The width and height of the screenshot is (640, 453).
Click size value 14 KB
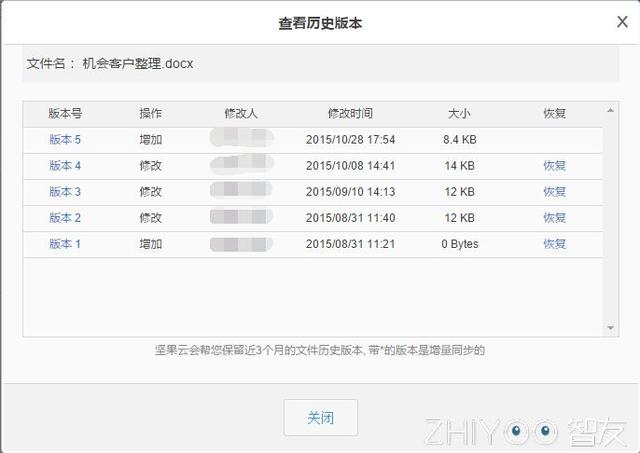460,166
